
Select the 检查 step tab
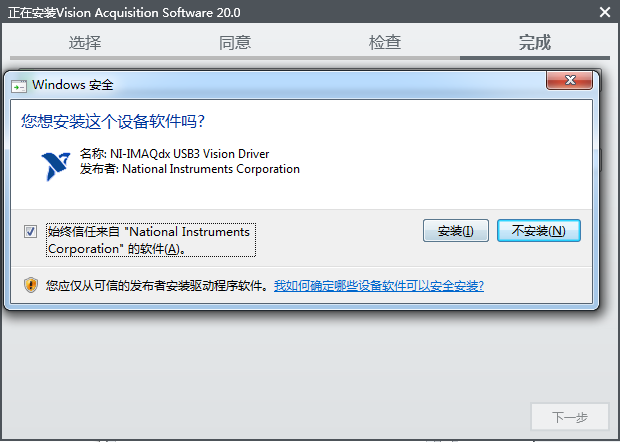pyautogui.click(x=385, y=42)
